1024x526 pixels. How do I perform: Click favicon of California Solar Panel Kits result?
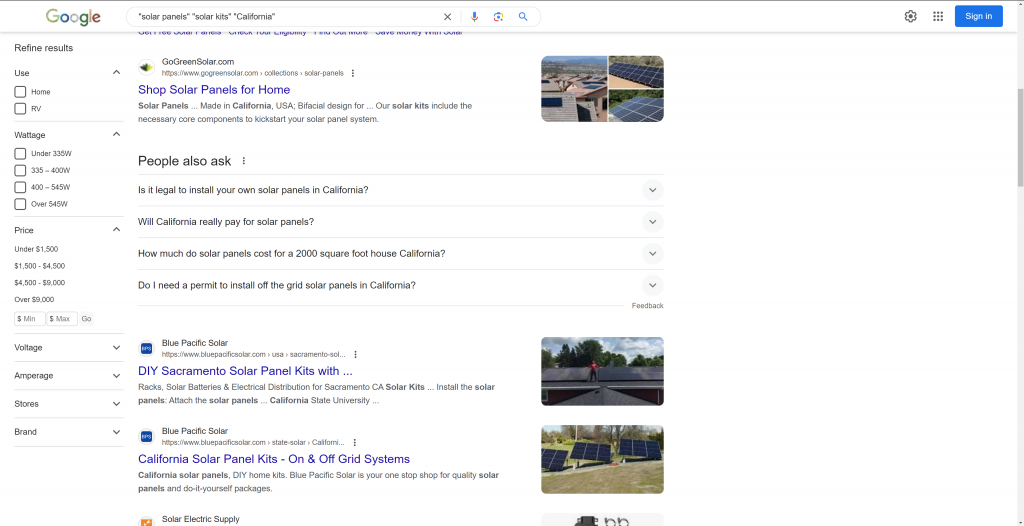pyautogui.click(x=146, y=436)
